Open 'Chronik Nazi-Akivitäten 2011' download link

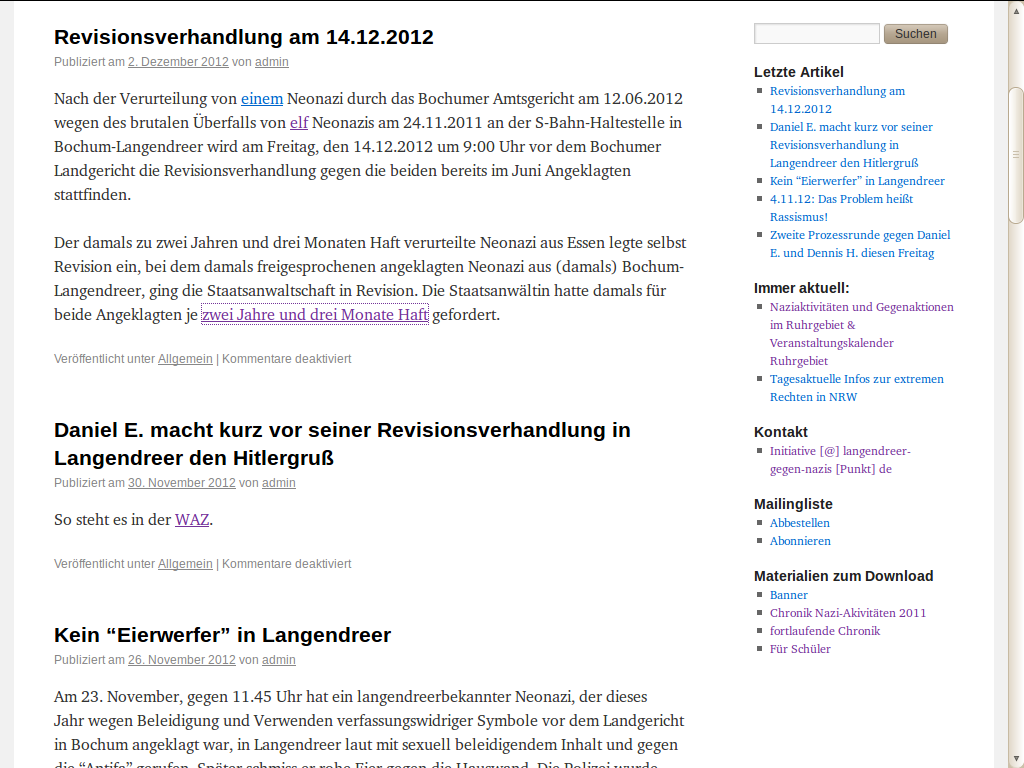[847, 613]
